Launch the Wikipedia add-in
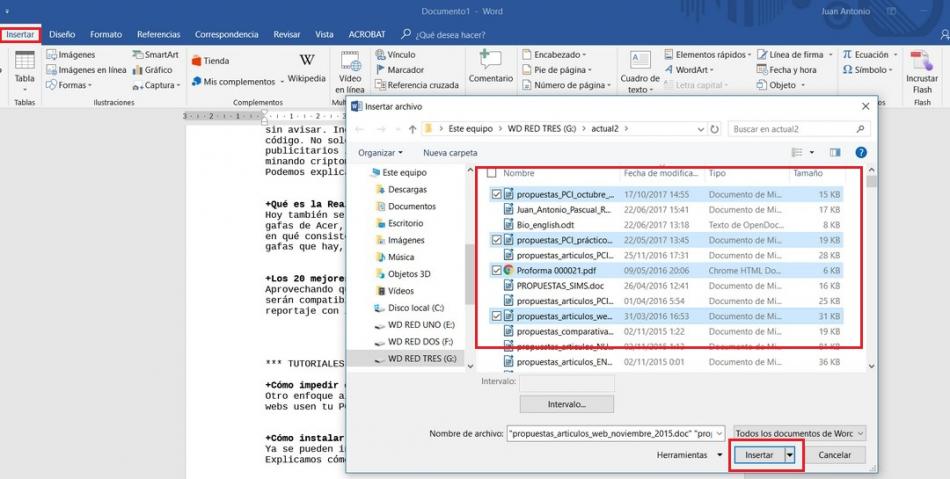 (307, 68)
